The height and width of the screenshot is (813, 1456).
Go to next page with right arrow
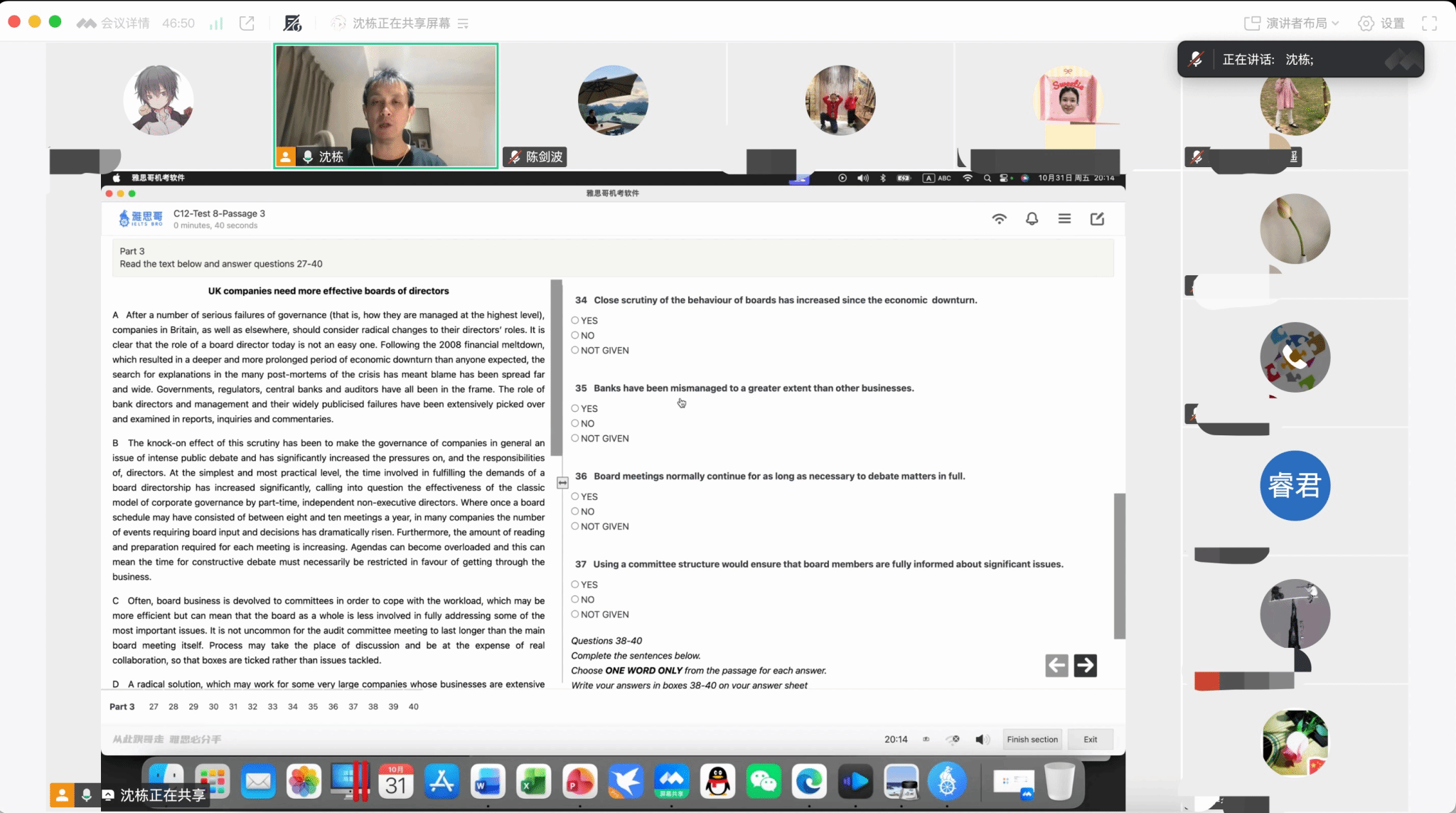click(1085, 665)
